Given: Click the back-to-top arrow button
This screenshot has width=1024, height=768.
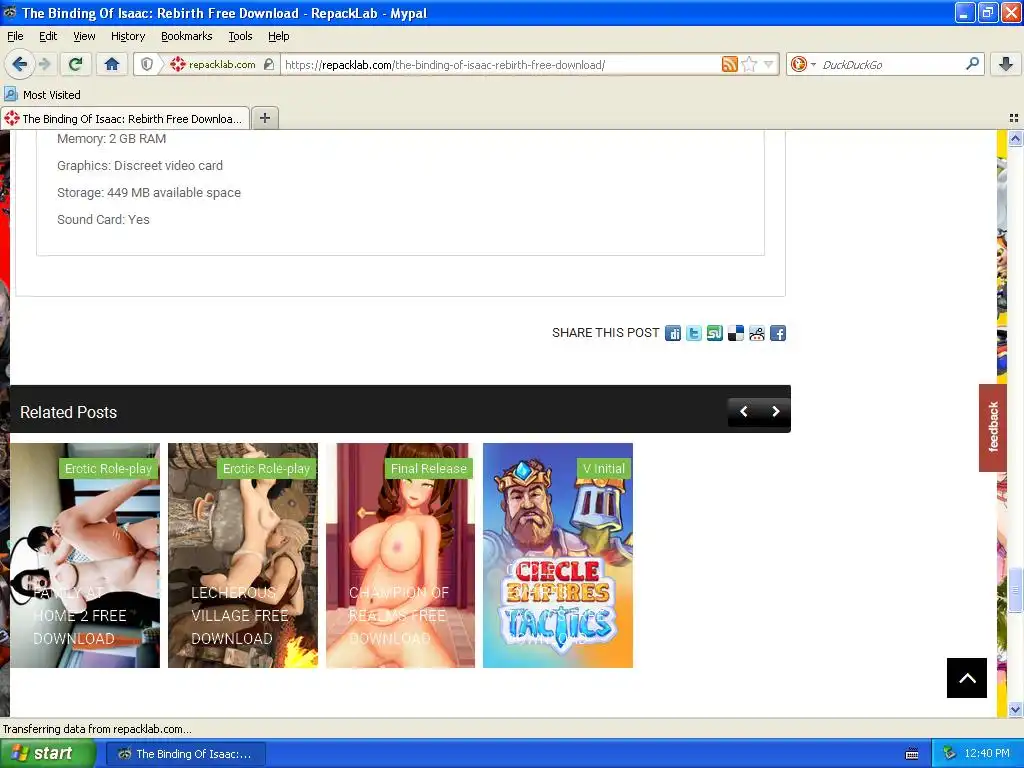Looking at the screenshot, I should pos(967,678).
